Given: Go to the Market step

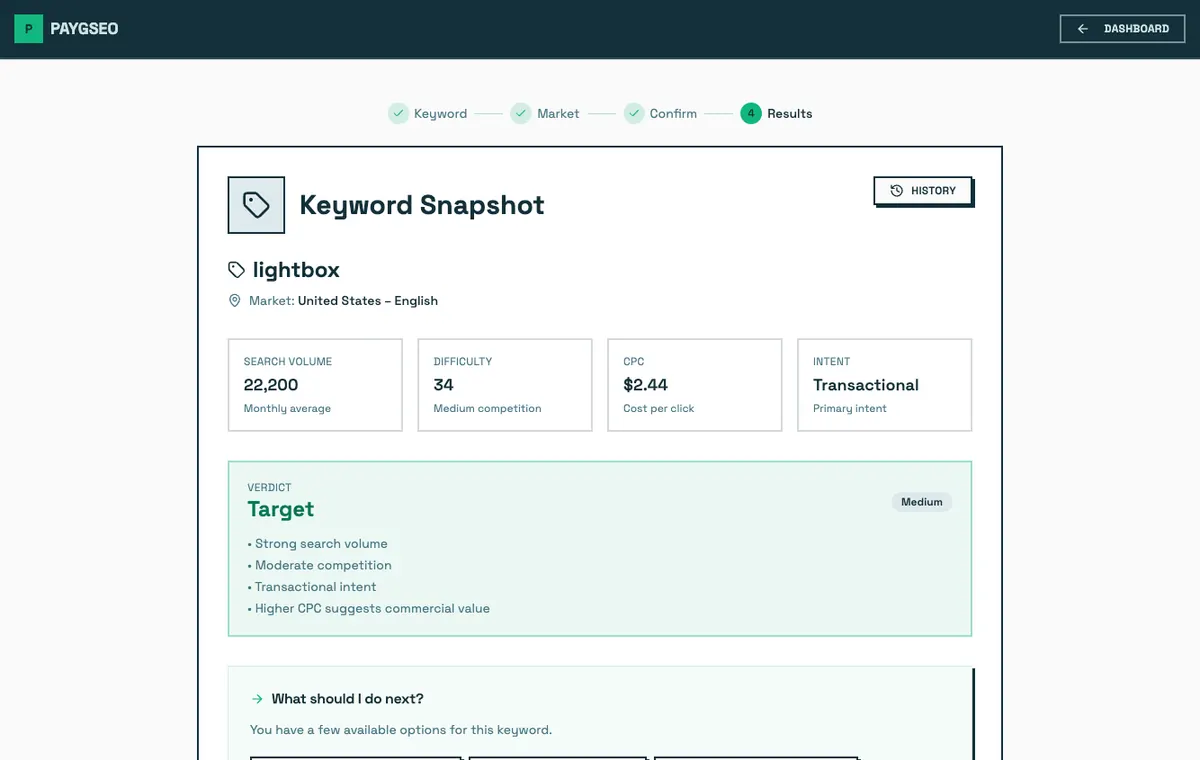Looking at the screenshot, I should click(545, 113).
